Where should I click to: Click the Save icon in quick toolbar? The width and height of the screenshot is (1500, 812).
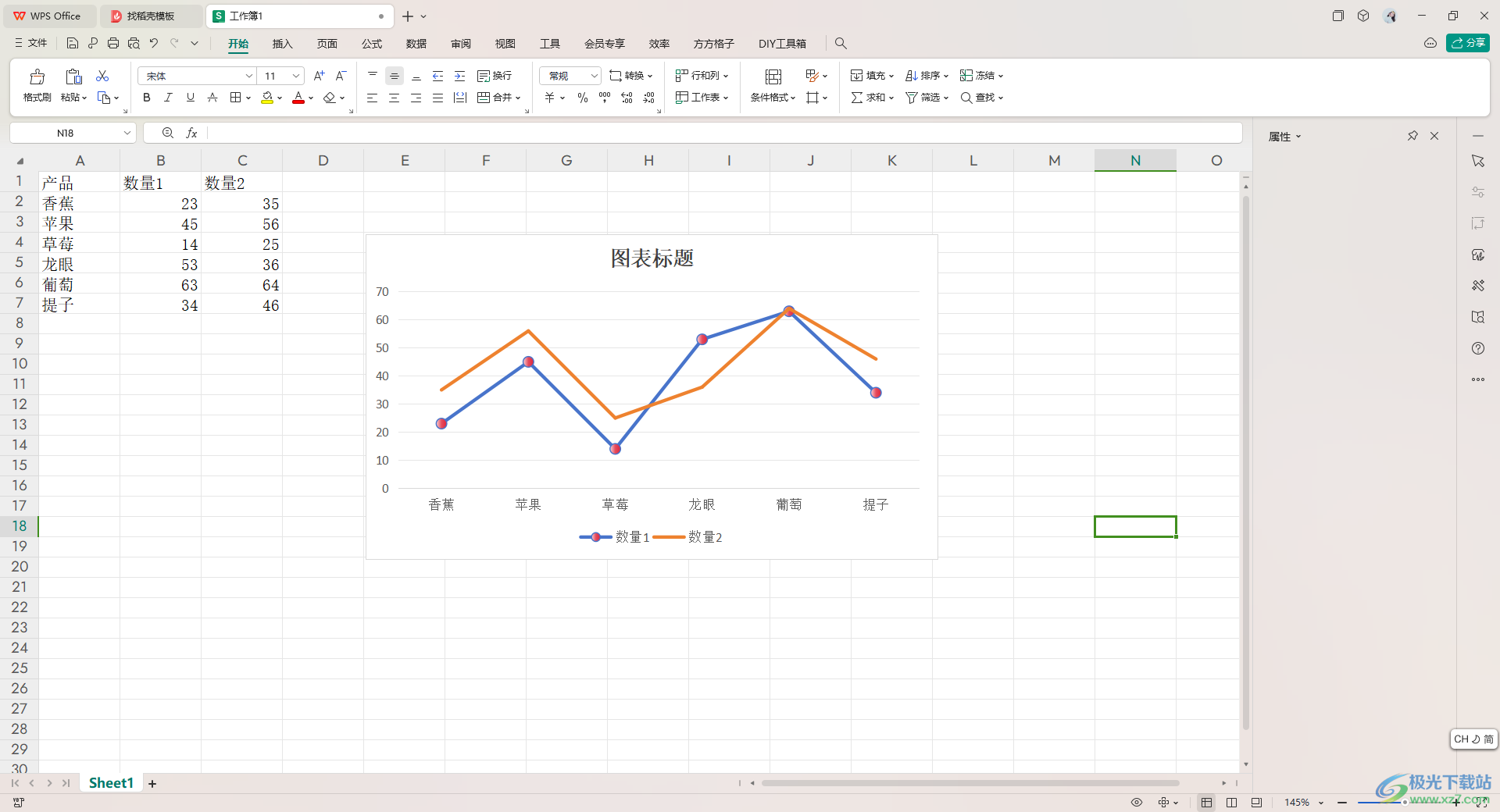click(72, 44)
